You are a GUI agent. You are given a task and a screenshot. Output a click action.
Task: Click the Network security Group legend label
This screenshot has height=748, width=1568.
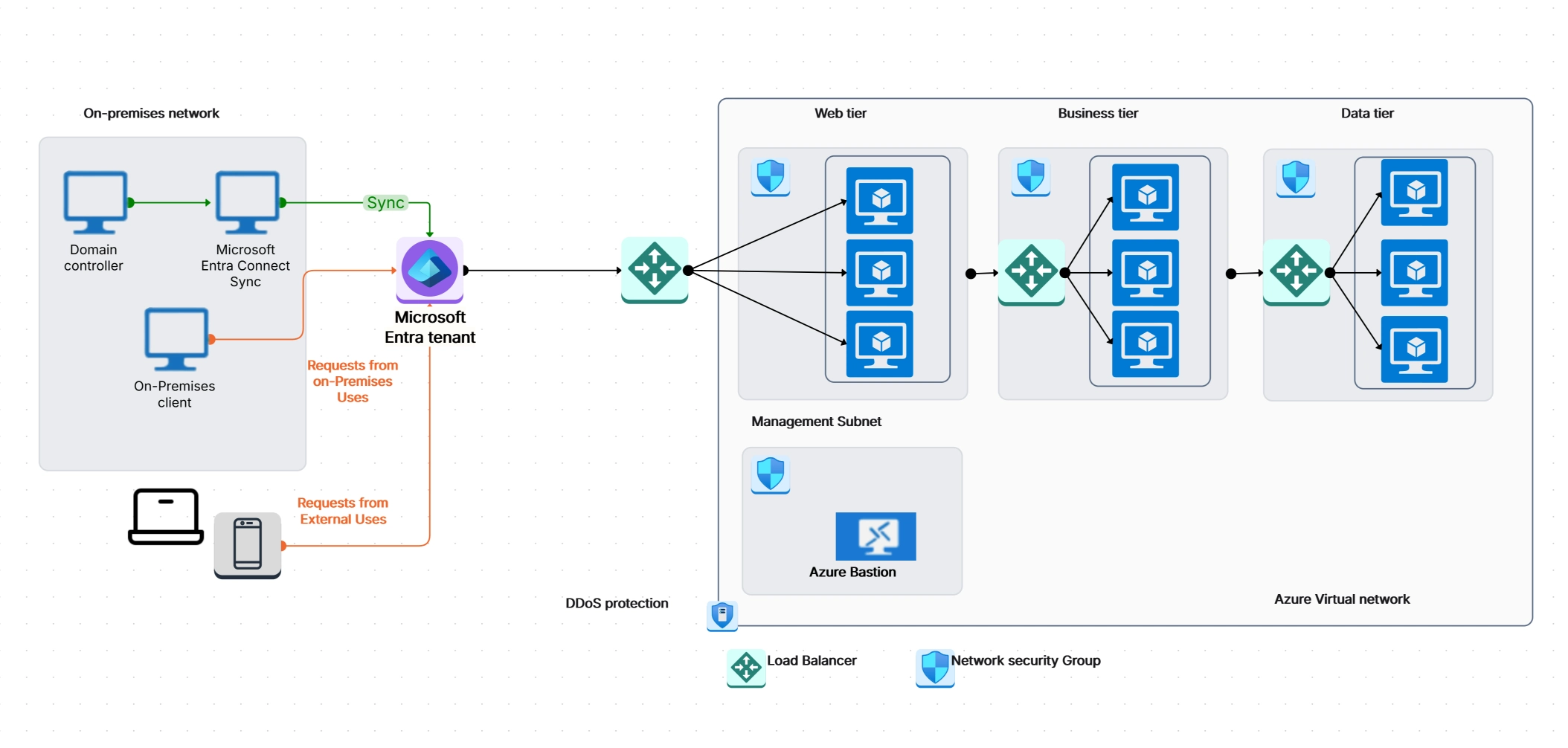[x=1025, y=660]
